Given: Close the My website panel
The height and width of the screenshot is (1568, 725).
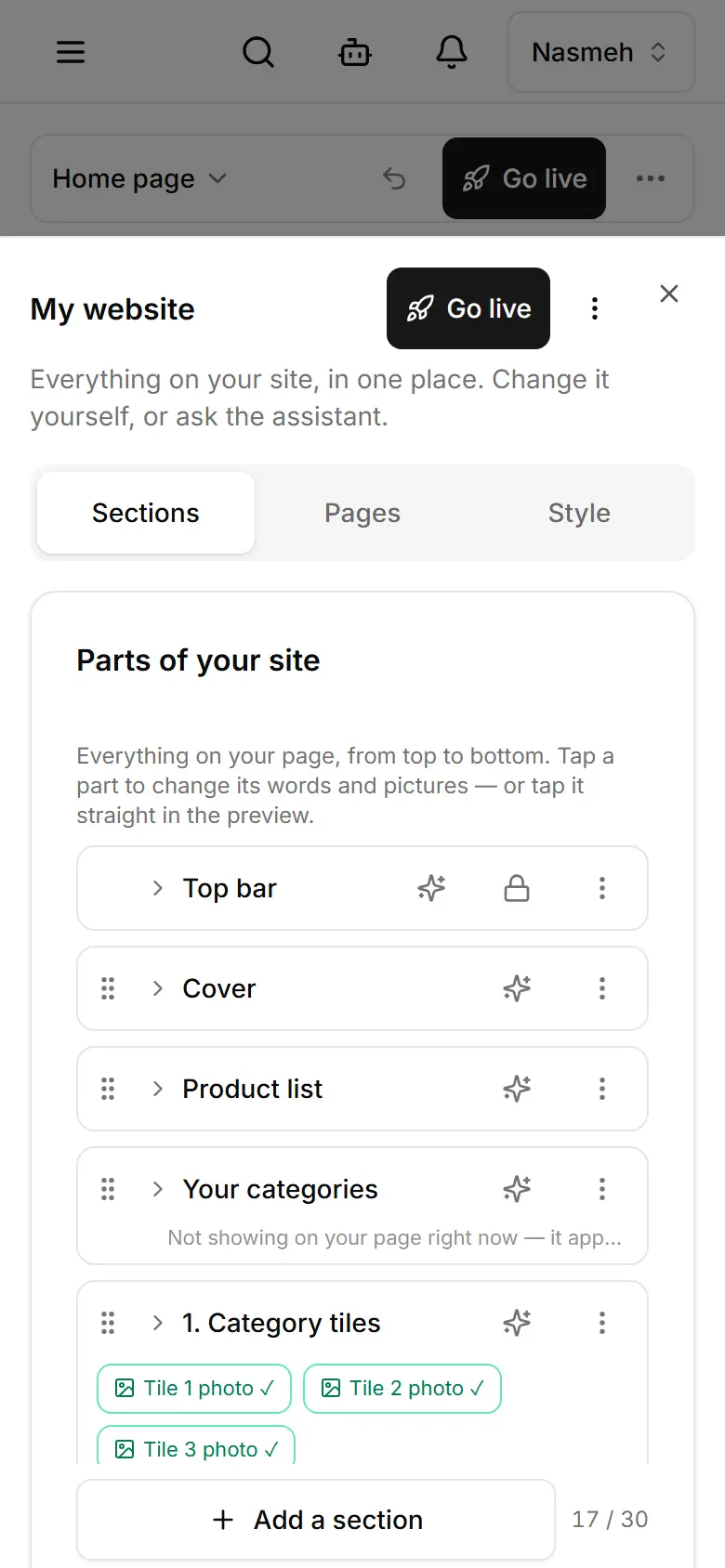Looking at the screenshot, I should point(669,294).
